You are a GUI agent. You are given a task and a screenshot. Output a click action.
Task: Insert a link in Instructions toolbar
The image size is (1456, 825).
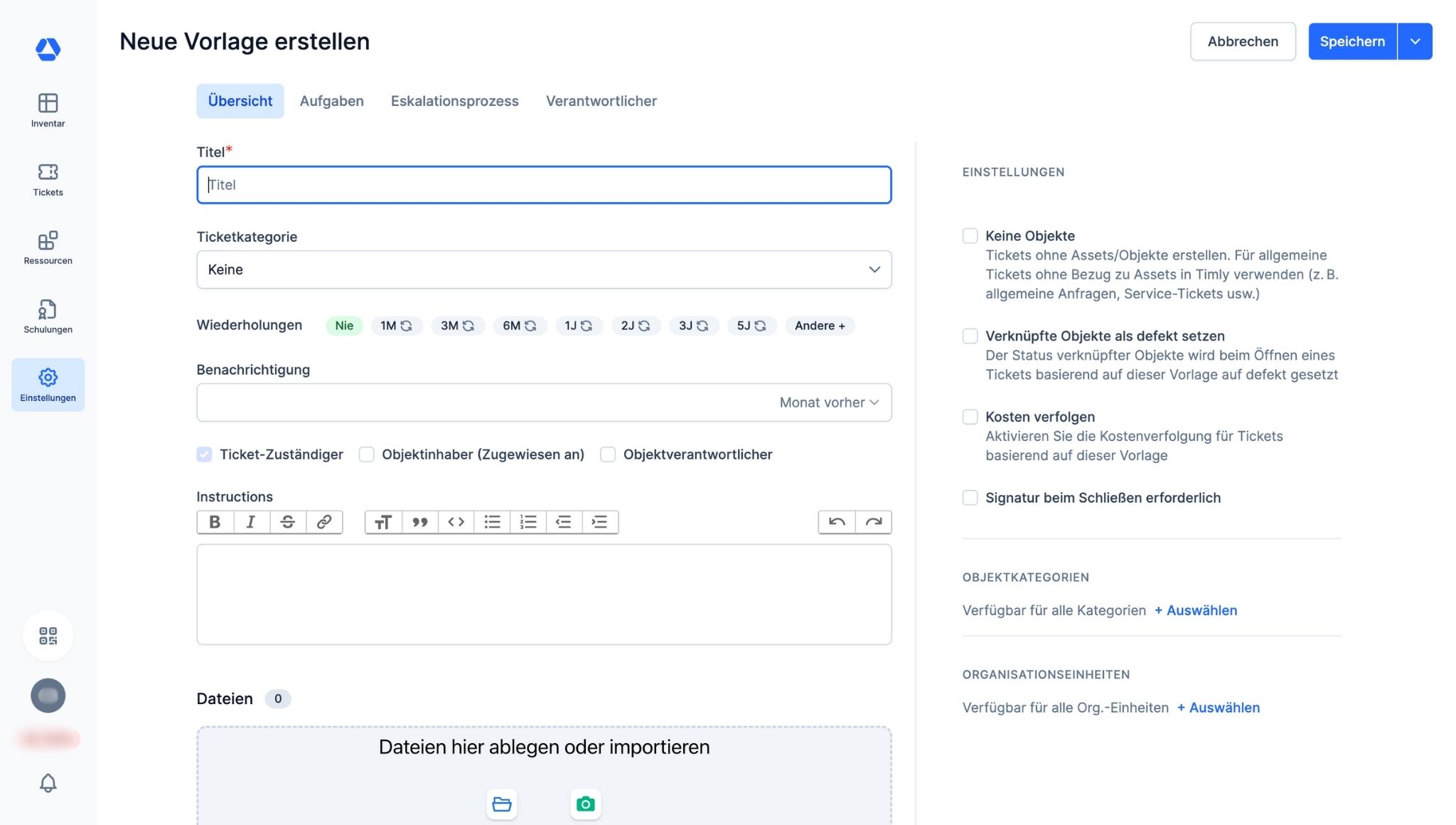click(x=323, y=522)
